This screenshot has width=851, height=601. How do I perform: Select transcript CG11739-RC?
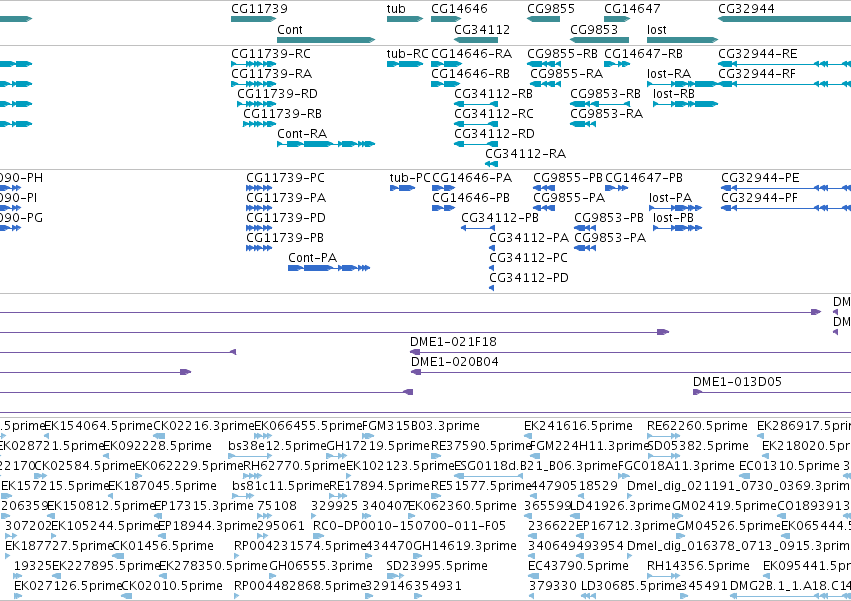coord(253,64)
